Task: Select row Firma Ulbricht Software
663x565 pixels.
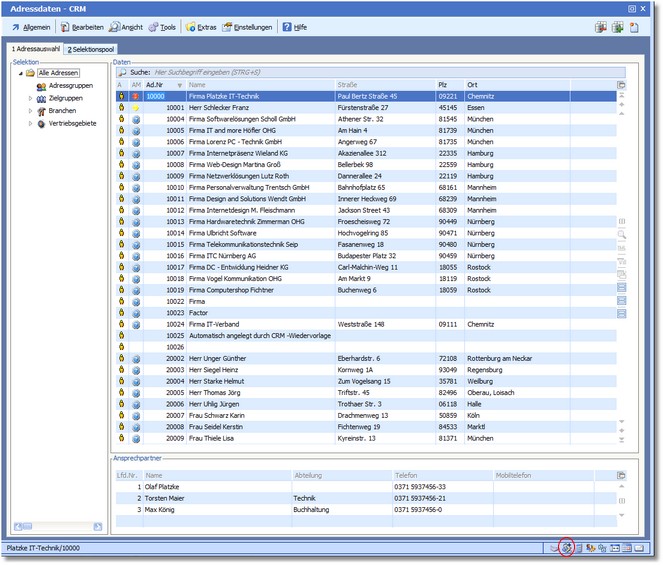Action: point(222,233)
